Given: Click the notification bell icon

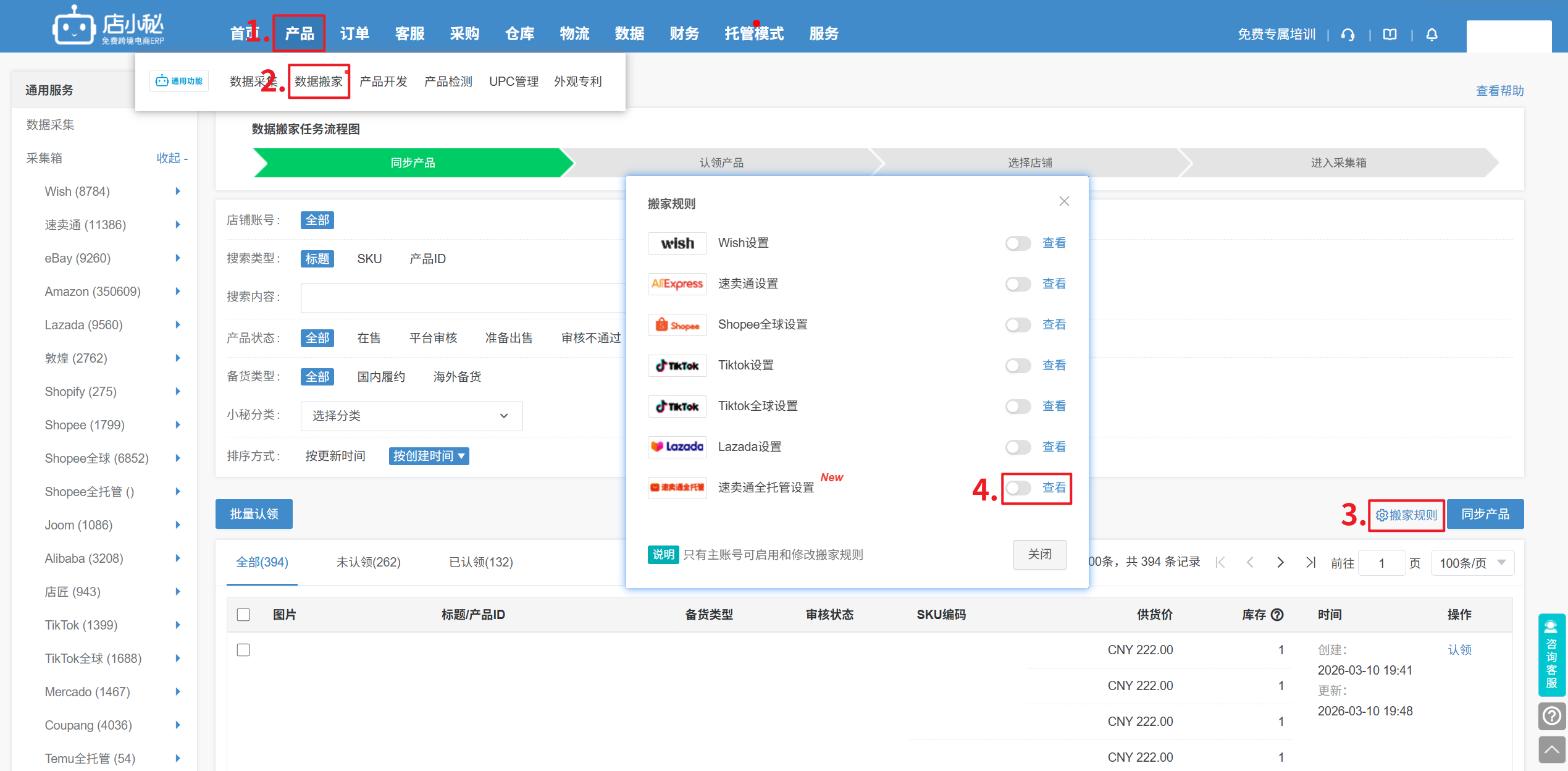Looking at the screenshot, I should (x=1432, y=35).
